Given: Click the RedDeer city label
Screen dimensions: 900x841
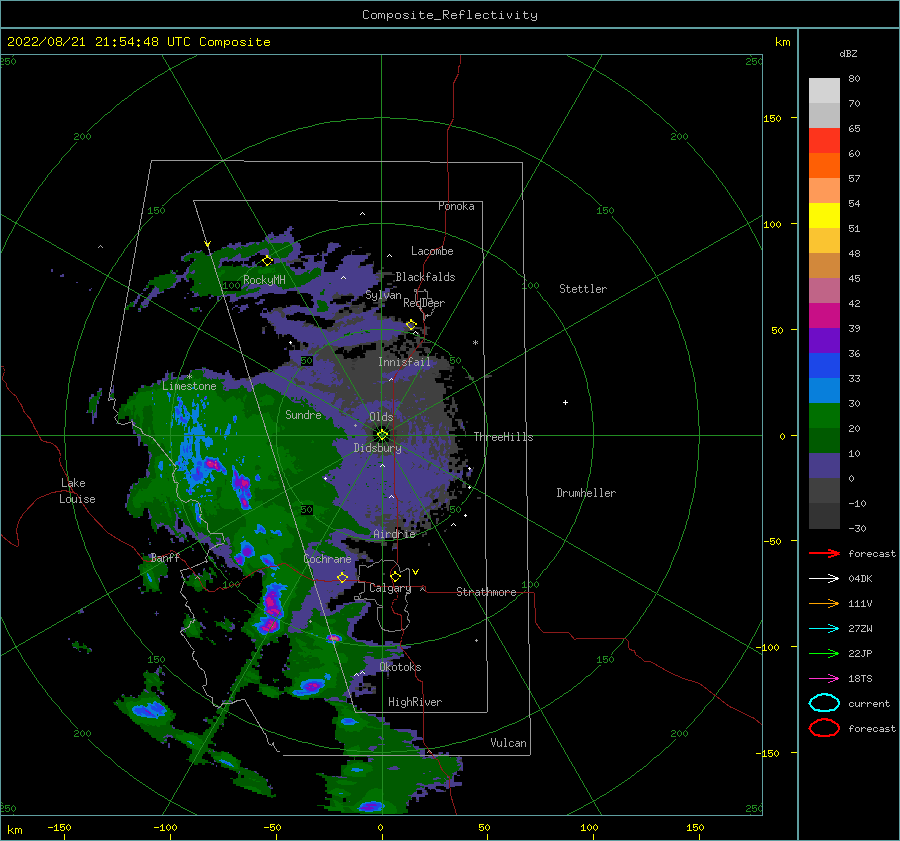Looking at the screenshot, I should (x=424, y=303).
